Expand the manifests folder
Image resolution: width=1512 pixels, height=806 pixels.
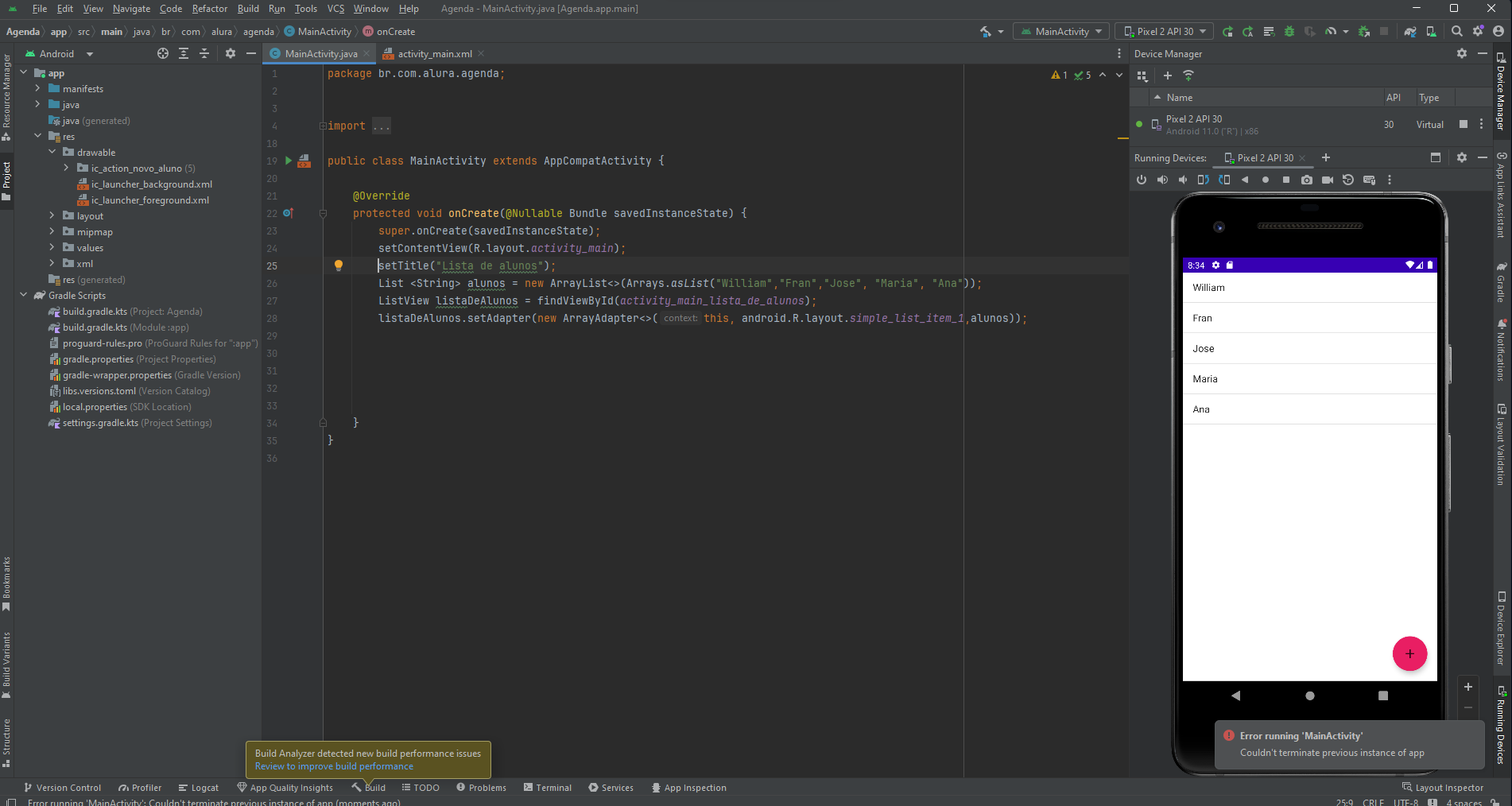[37, 88]
